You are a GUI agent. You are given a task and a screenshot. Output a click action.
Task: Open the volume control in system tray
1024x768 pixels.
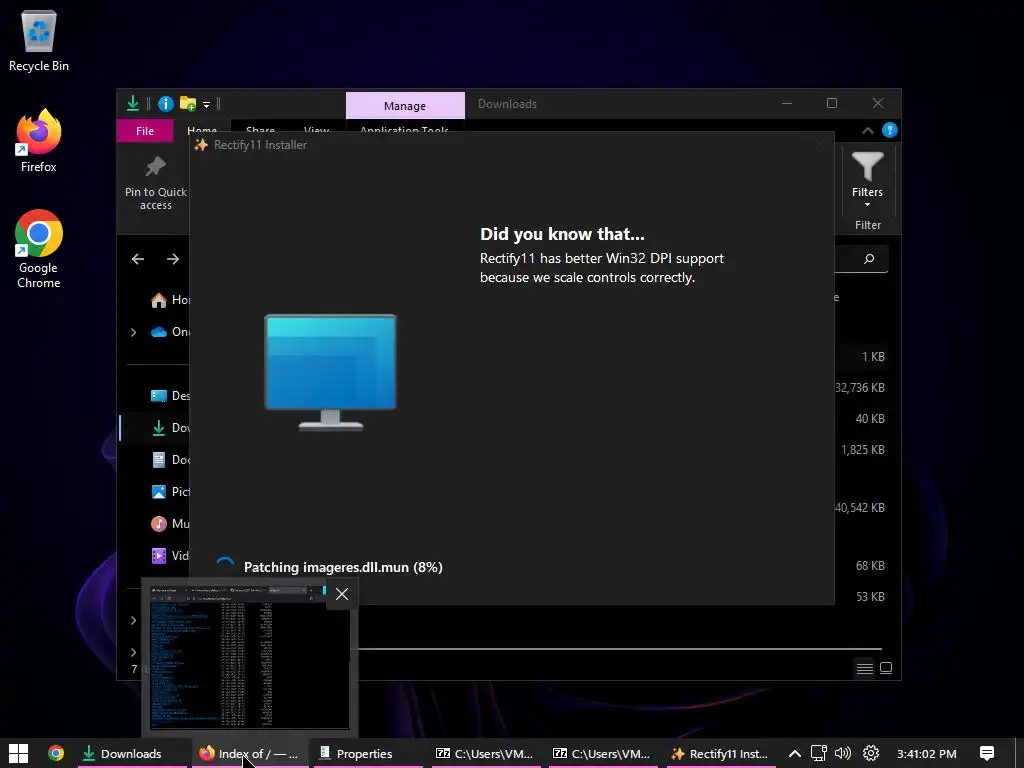tap(843, 754)
